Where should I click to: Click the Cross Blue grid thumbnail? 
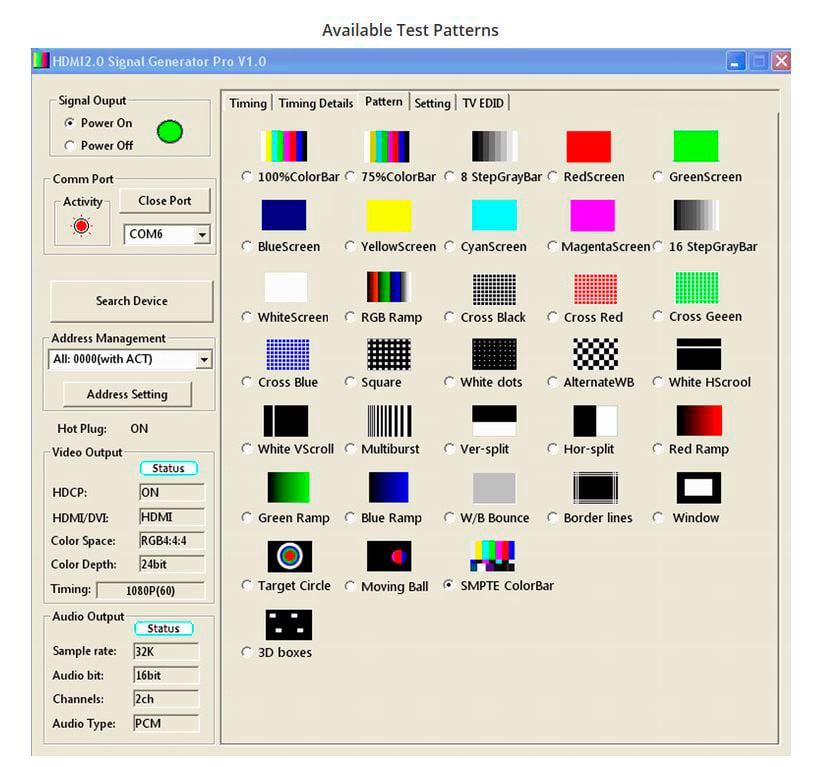[x=288, y=354]
